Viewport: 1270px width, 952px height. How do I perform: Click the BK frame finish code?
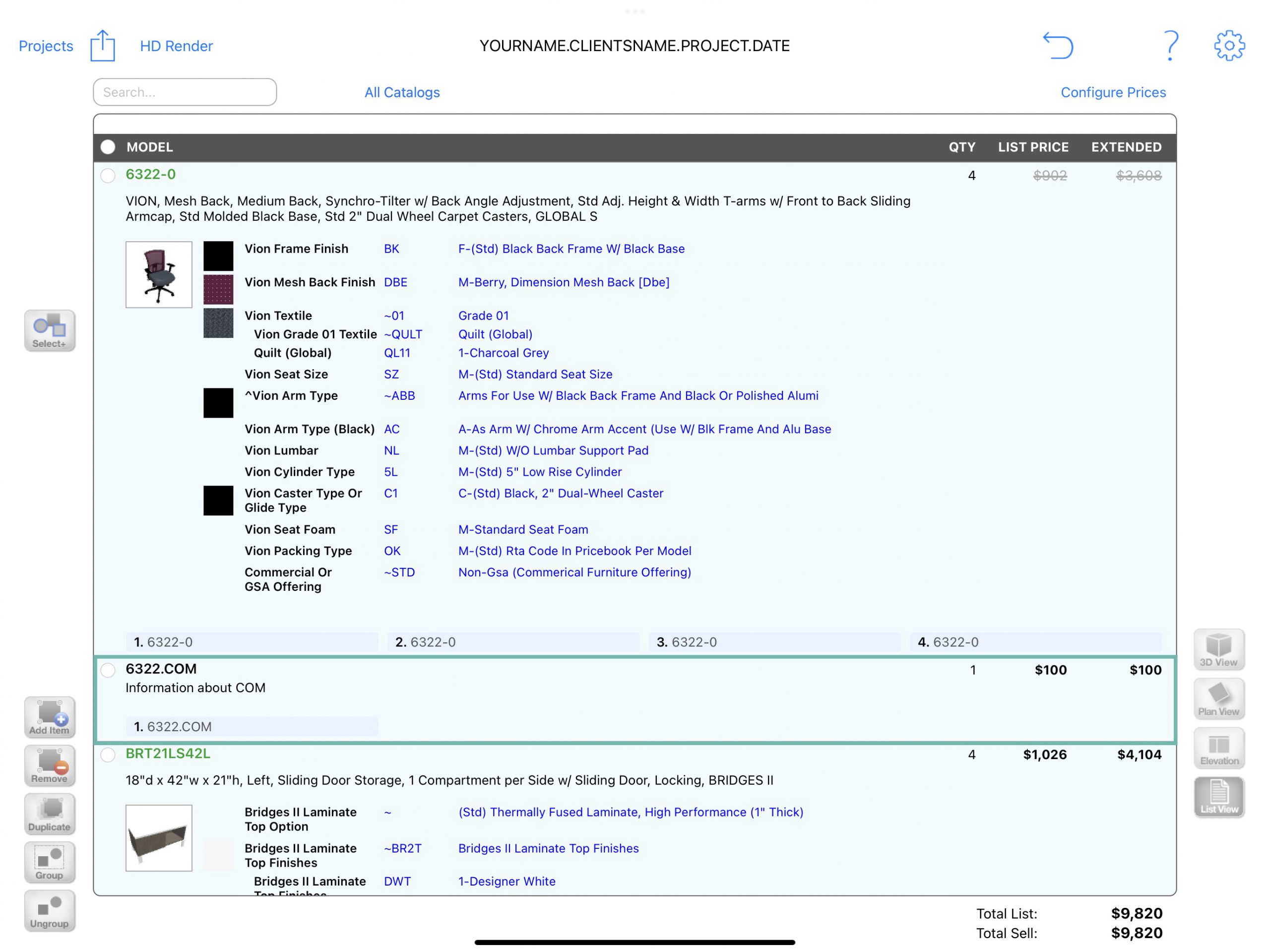click(x=391, y=249)
